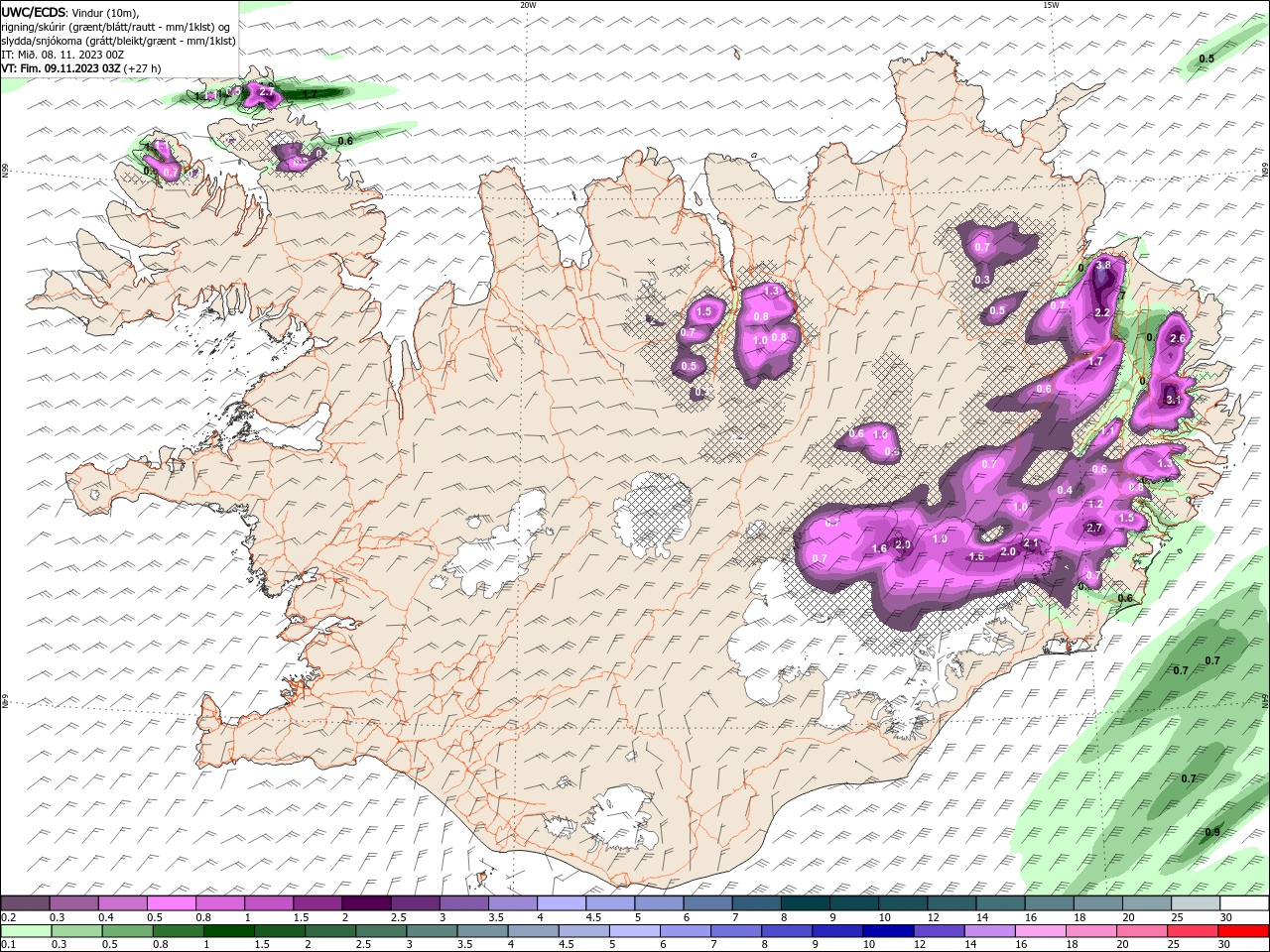Click the 15W longitude label at top

click(x=1051, y=4)
